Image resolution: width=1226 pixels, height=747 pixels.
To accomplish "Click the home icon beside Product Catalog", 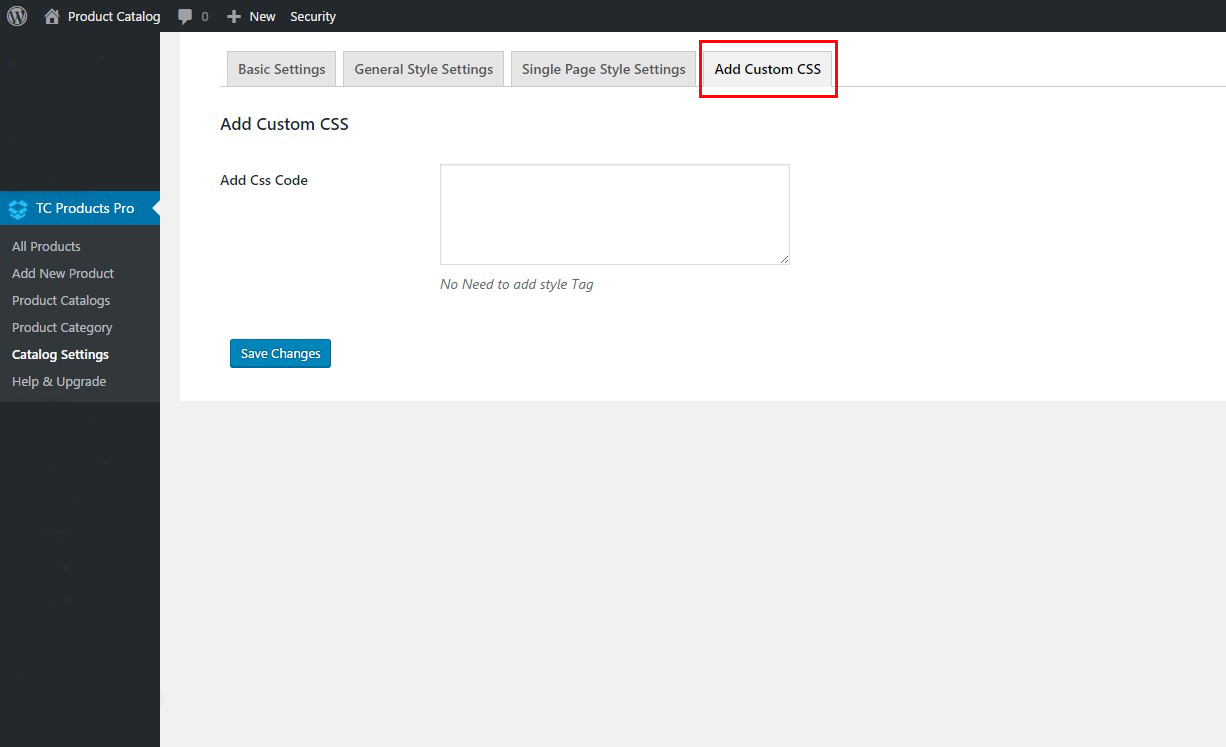I will click(52, 16).
